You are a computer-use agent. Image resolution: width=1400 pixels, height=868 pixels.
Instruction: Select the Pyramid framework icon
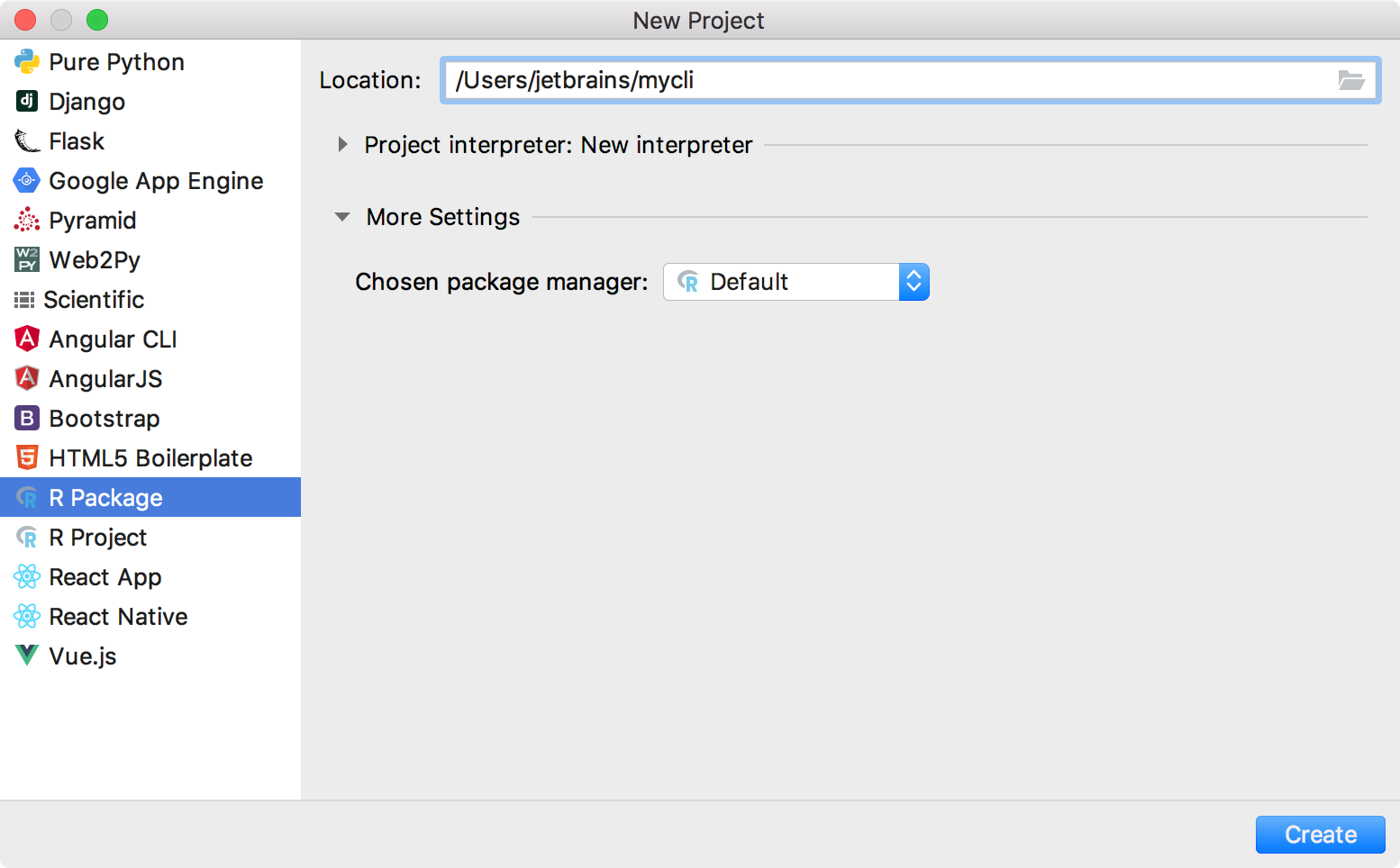pos(26,220)
